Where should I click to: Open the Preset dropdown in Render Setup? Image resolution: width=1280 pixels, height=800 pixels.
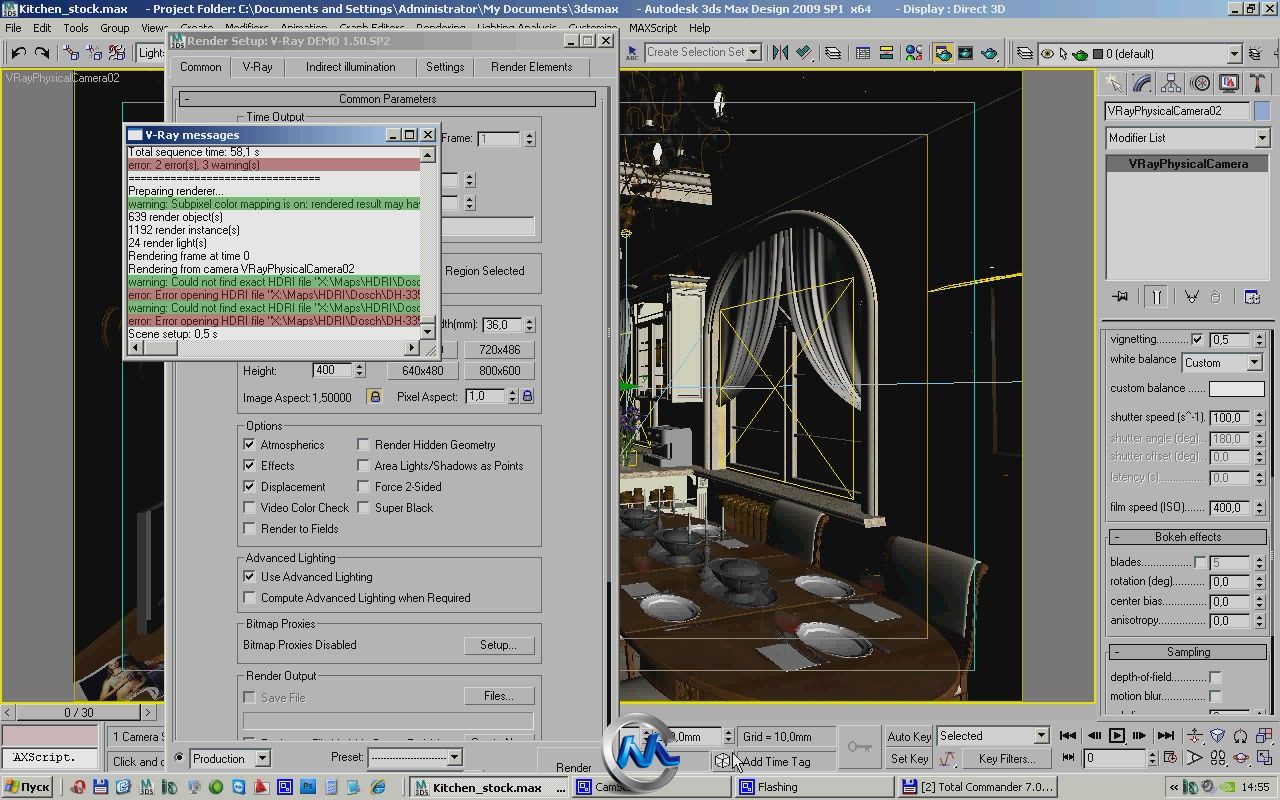click(415, 758)
